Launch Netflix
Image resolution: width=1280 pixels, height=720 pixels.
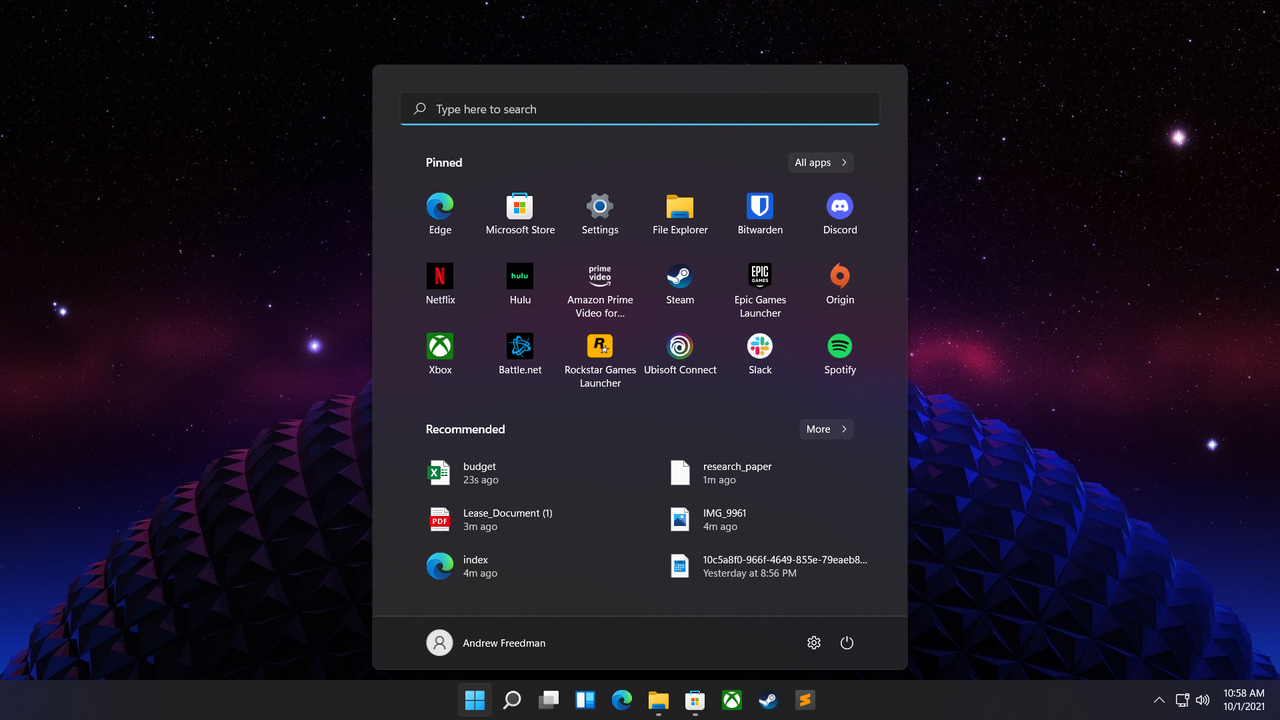click(x=440, y=284)
